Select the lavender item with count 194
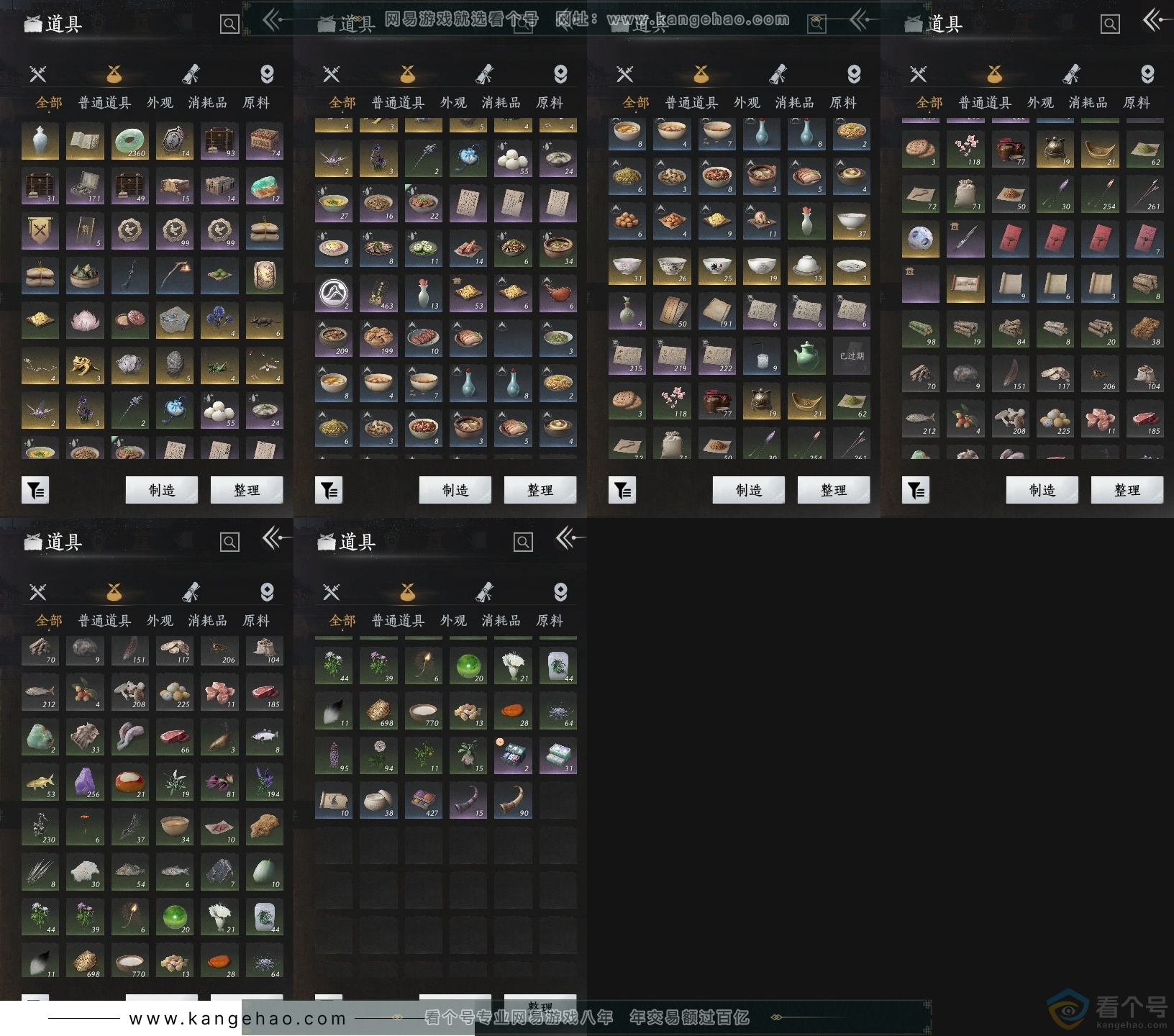 265,782
